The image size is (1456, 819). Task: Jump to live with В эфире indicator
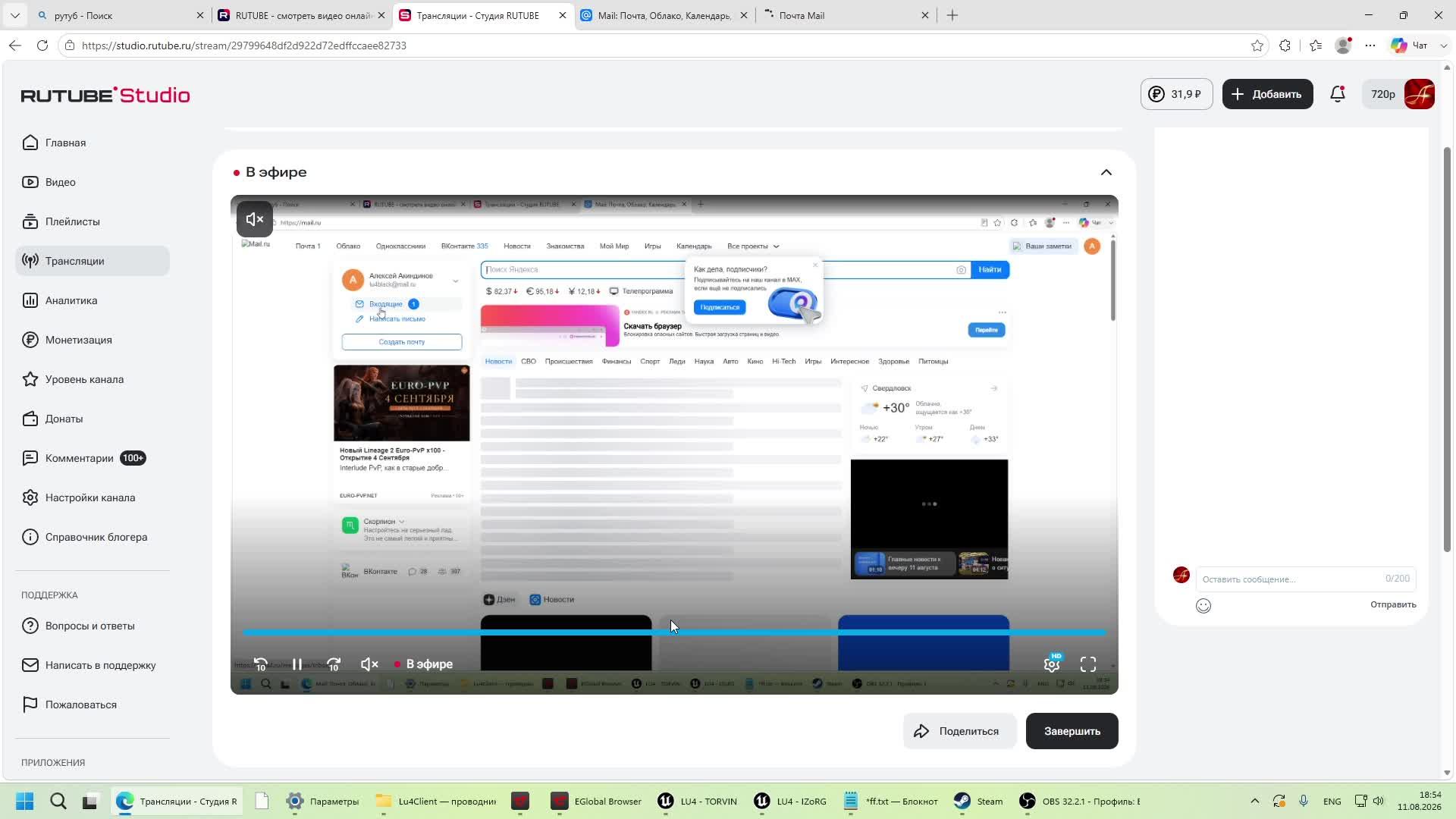pyautogui.click(x=423, y=664)
